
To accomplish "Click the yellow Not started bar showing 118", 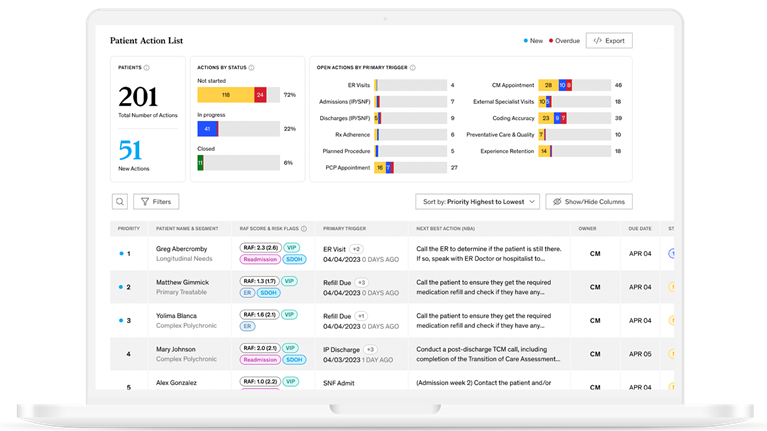I will tap(225, 95).
